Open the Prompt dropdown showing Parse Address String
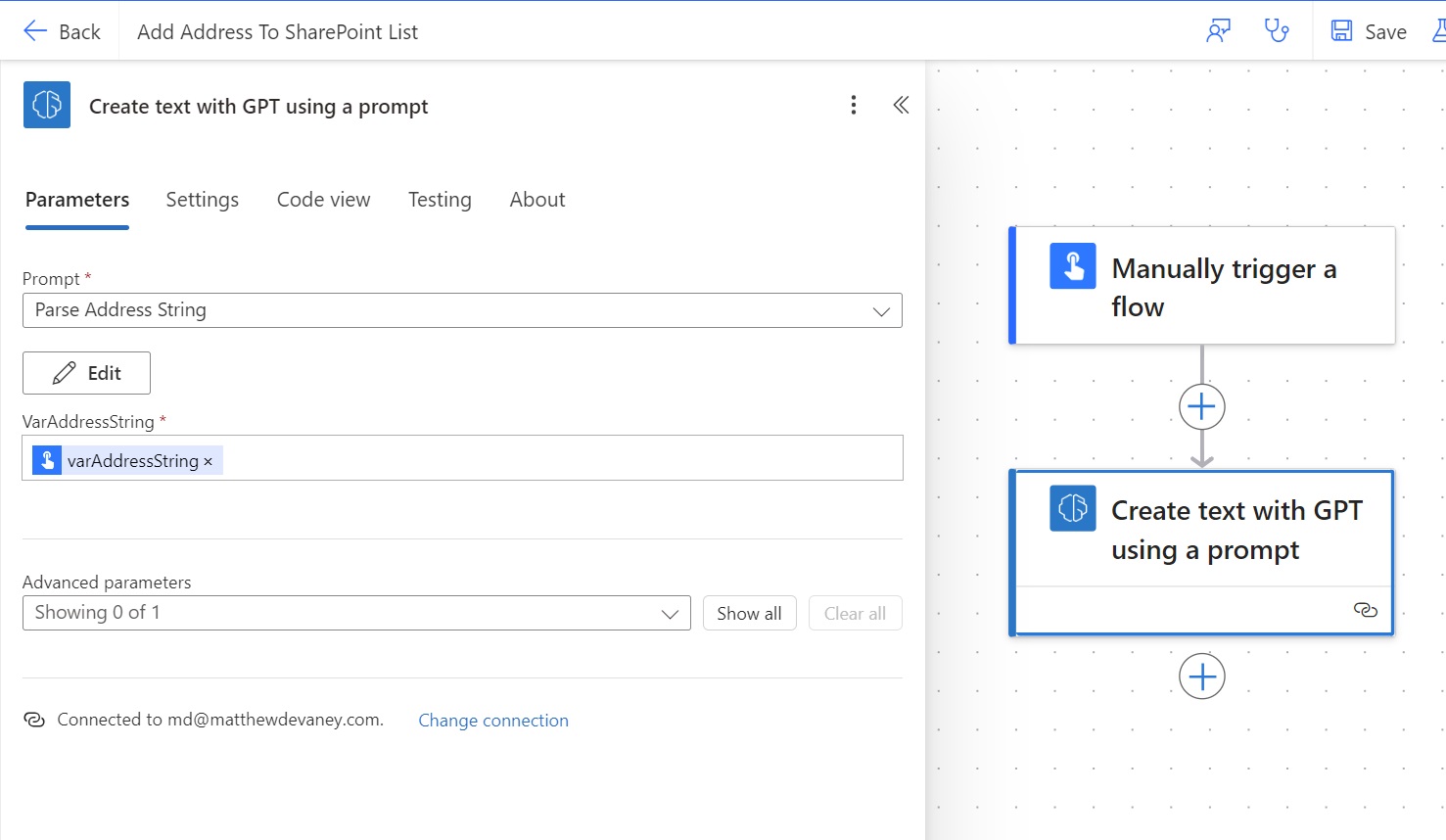The image size is (1446, 840). [x=880, y=310]
